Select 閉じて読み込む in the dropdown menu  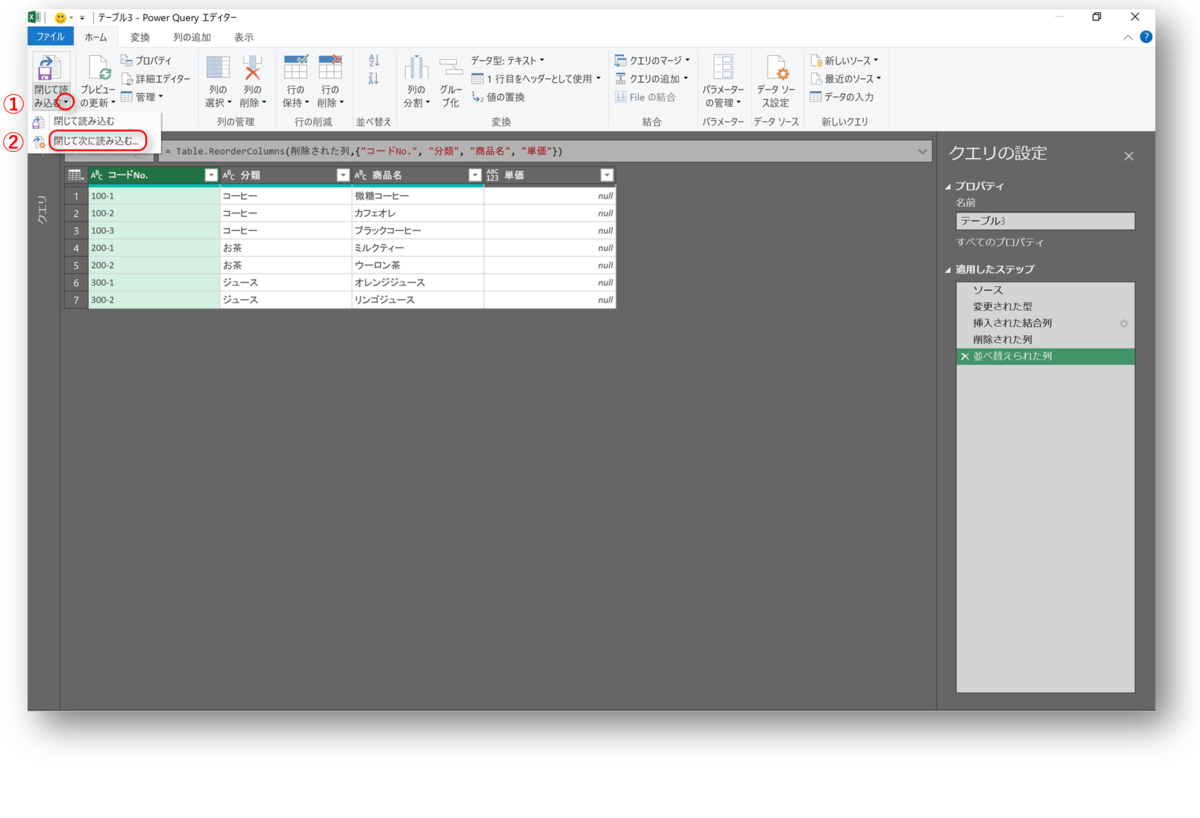point(84,121)
